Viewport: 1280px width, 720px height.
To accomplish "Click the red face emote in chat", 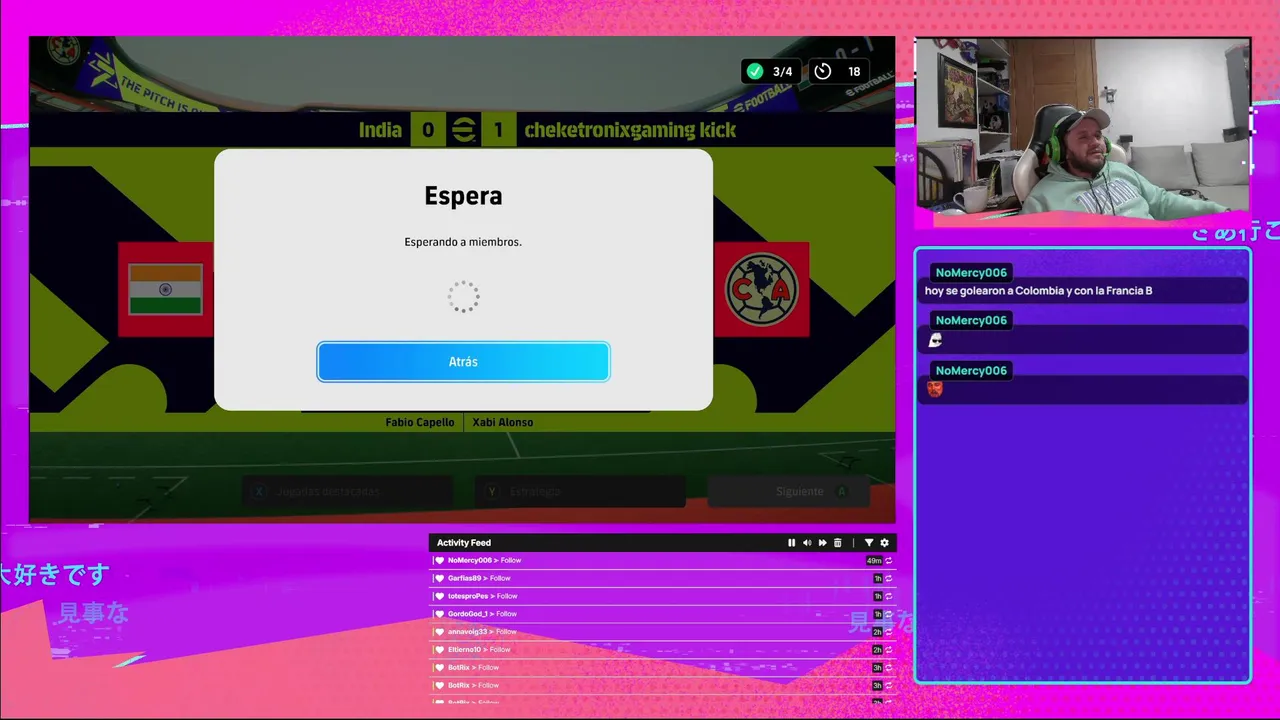I will tap(935, 389).
